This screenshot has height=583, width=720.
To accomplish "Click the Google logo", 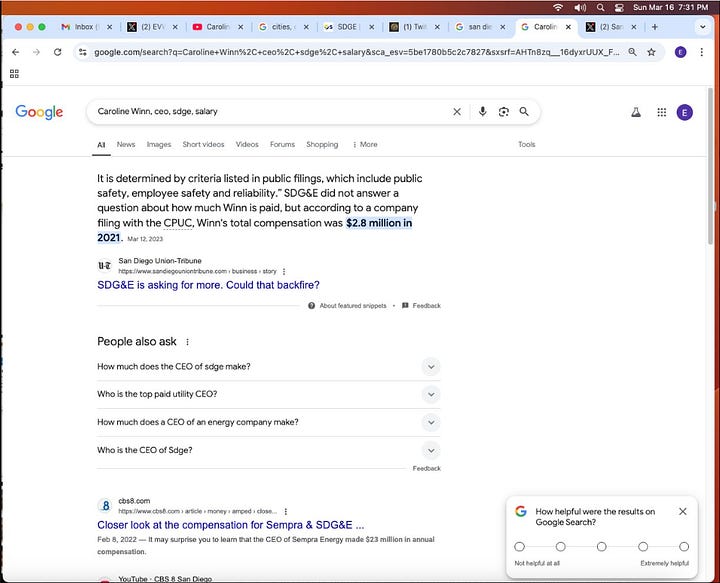I will 39,112.
